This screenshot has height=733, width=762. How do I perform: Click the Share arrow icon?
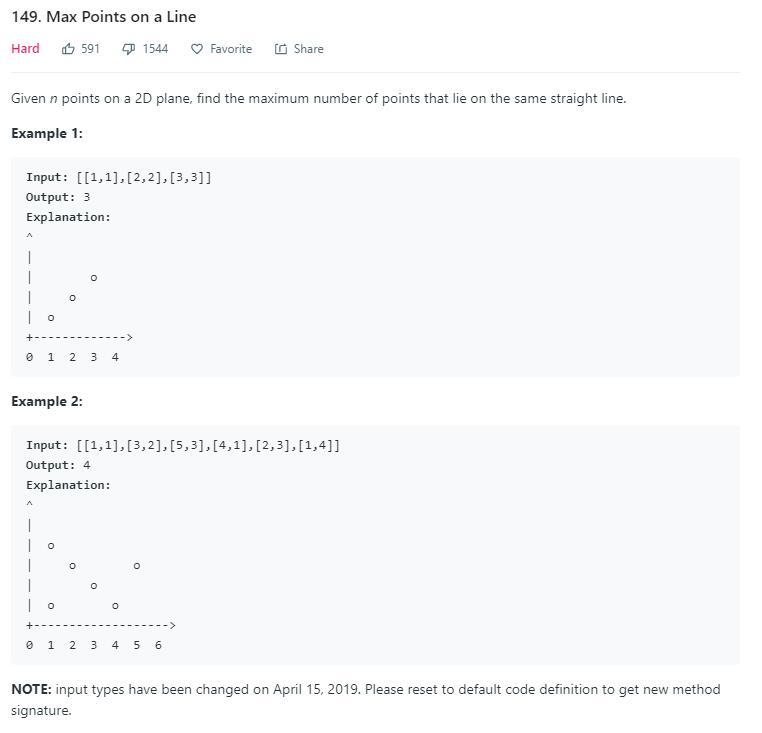[x=281, y=49]
